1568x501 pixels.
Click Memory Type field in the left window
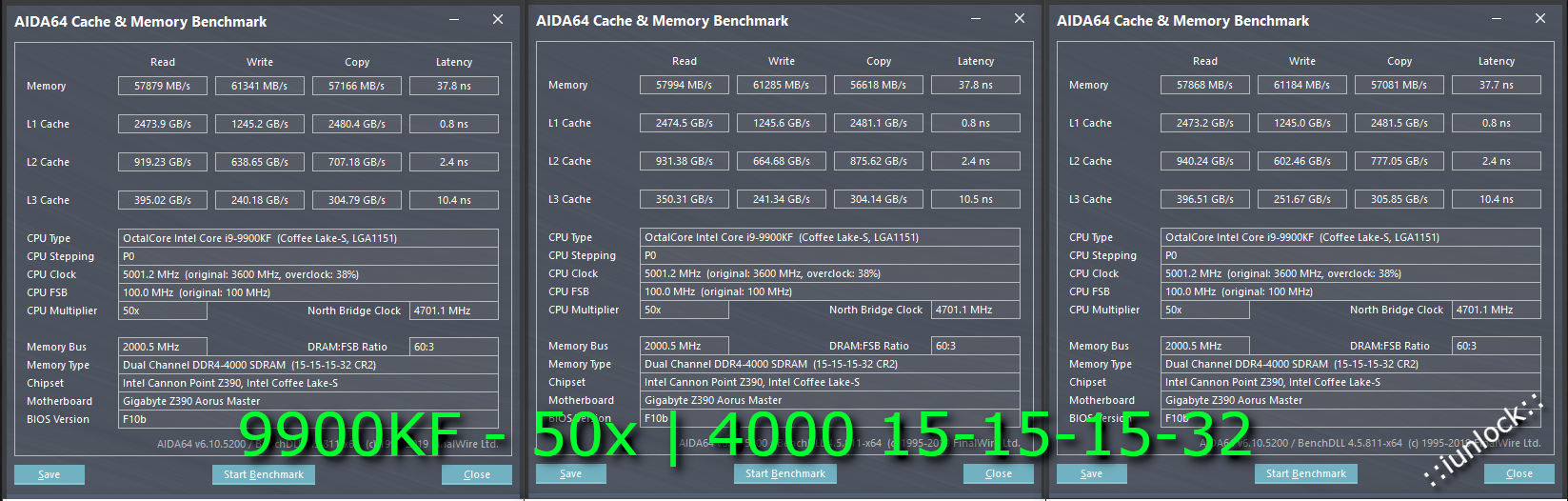coord(308,365)
